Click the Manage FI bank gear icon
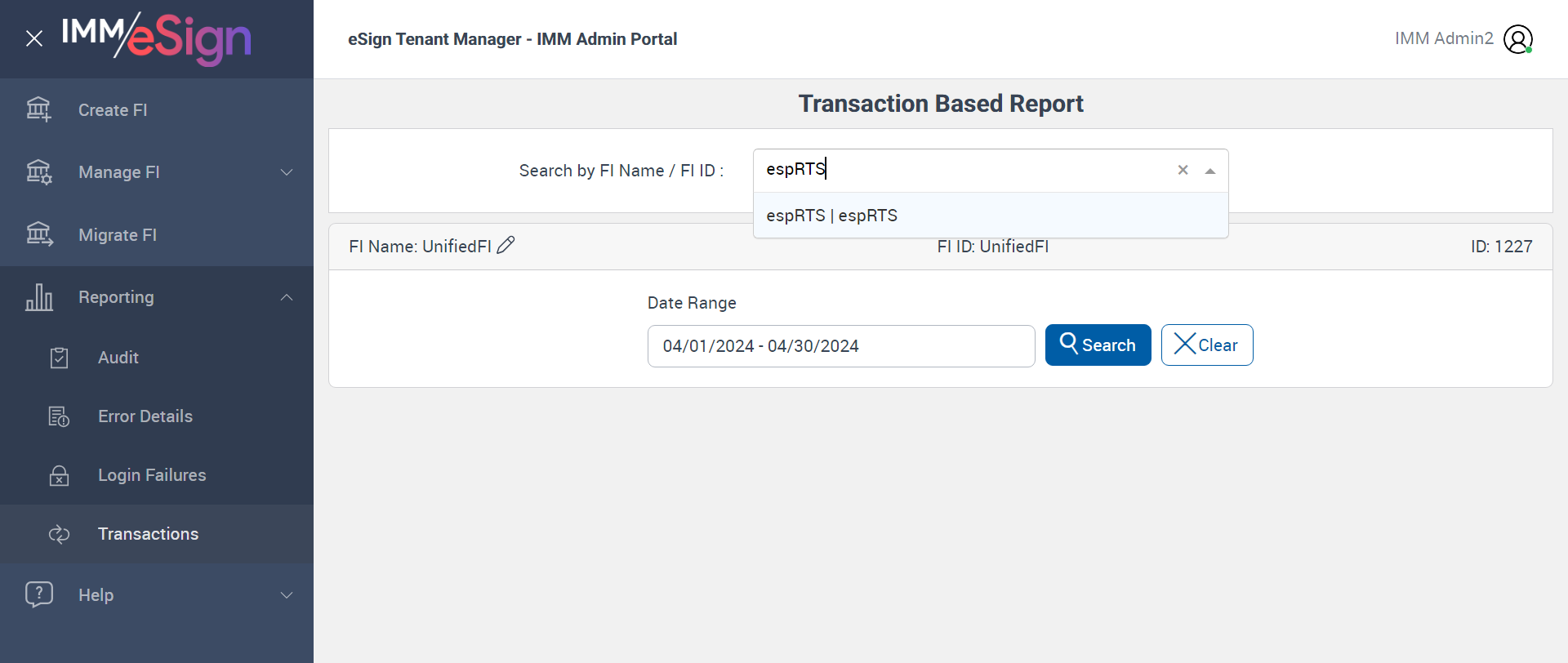Screen dimensions: 1568x663 pos(38,172)
